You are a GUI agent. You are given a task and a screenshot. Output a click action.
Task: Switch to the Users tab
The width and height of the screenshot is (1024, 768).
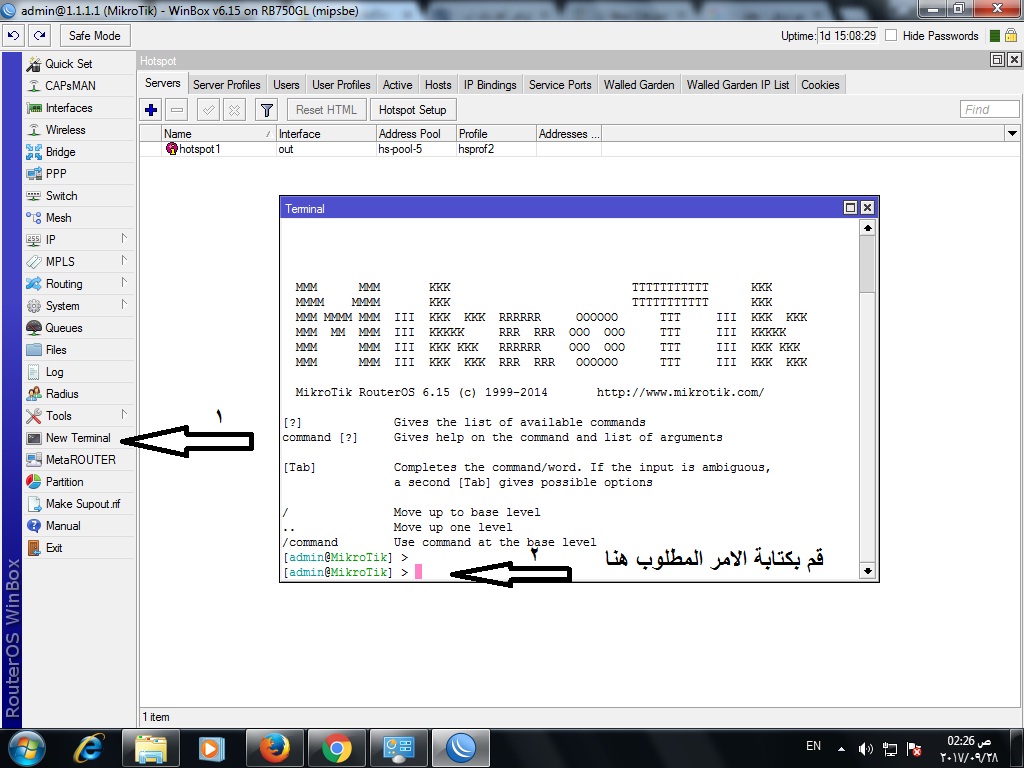286,85
